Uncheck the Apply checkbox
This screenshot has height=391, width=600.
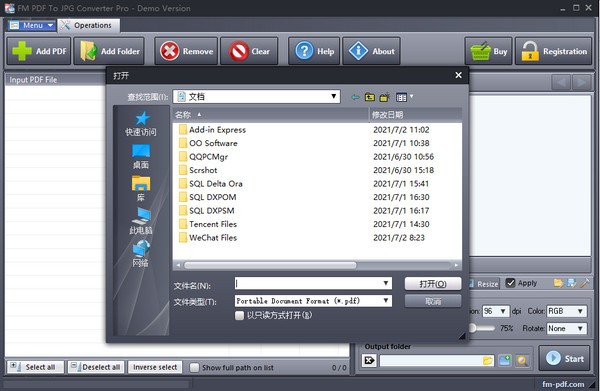(x=510, y=283)
